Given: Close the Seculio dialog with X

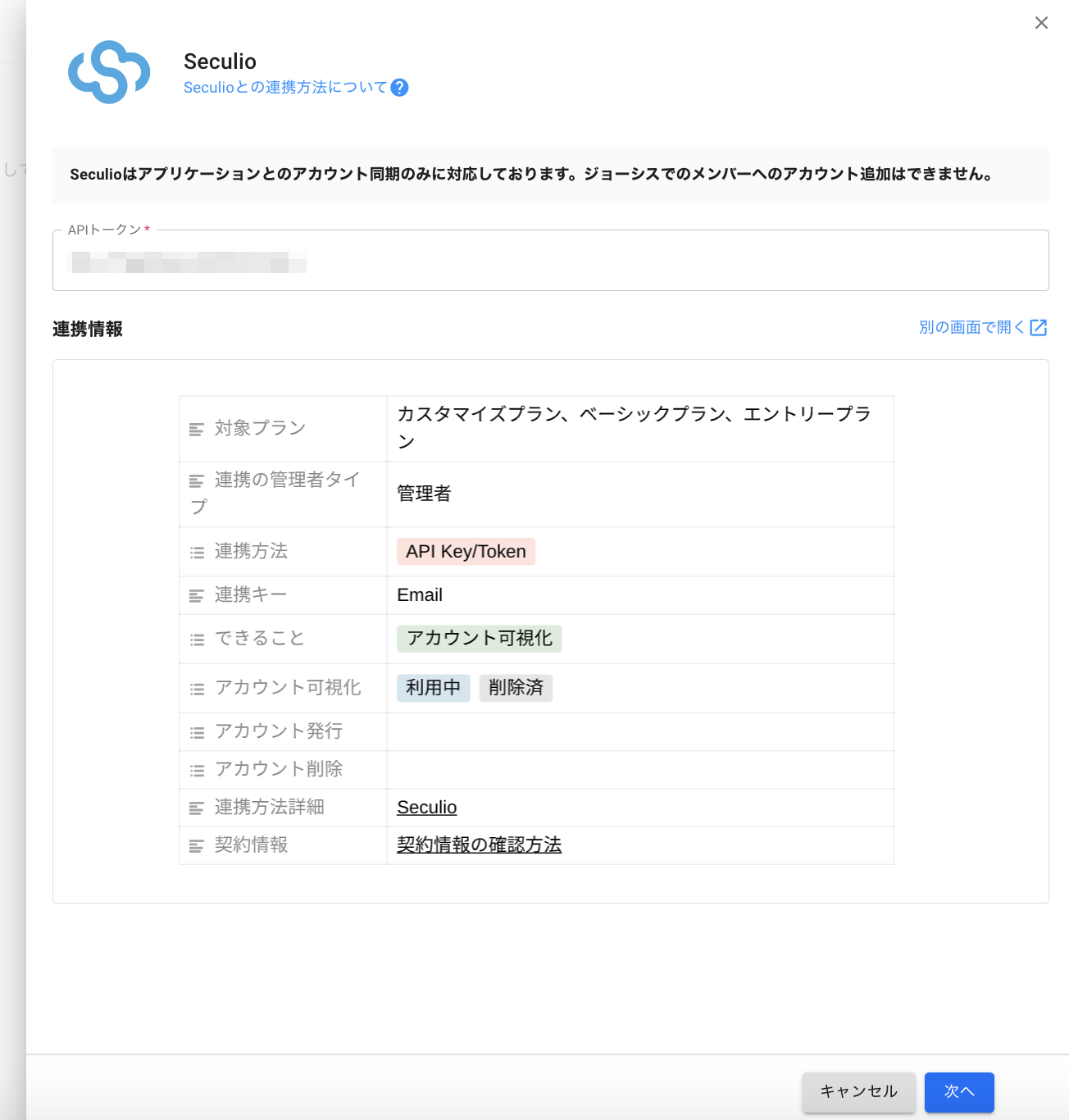Looking at the screenshot, I should click(x=1041, y=23).
